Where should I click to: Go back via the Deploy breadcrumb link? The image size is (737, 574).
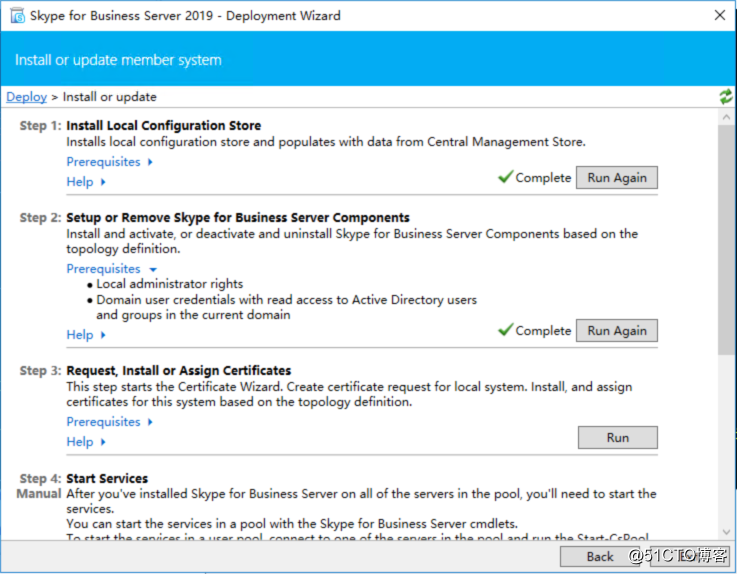[26, 97]
